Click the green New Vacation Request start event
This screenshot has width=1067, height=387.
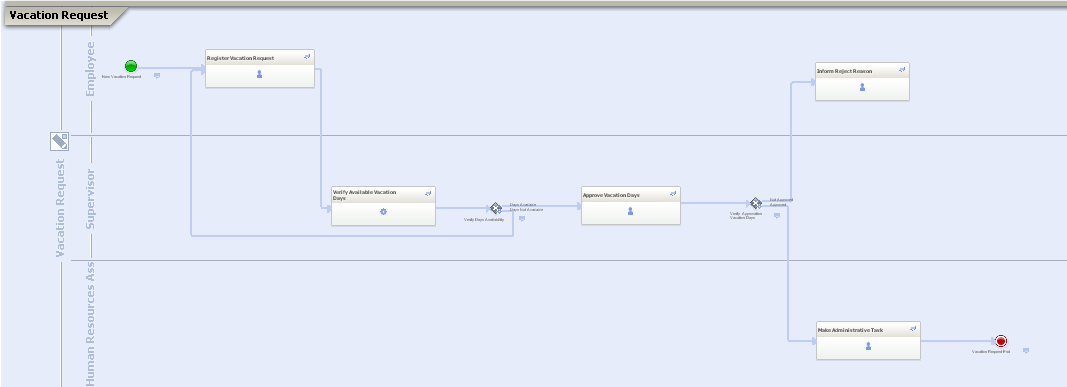131,66
